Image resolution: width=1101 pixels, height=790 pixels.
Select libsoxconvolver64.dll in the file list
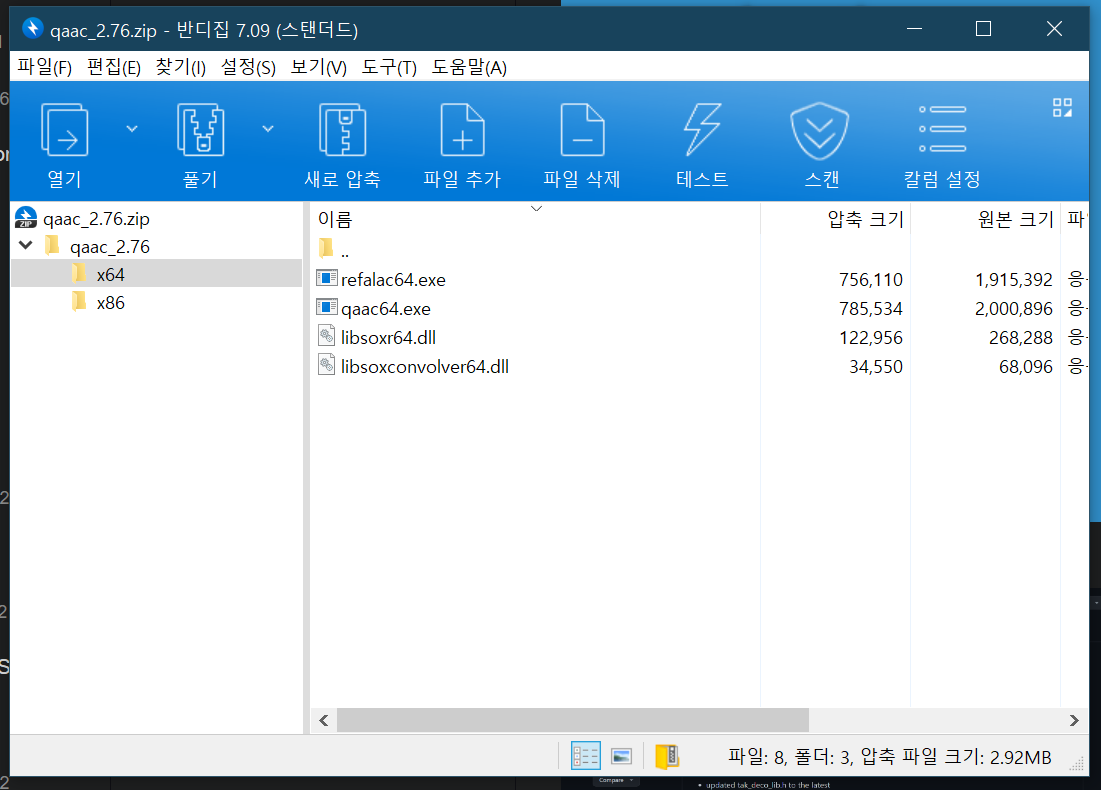coord(425,367)
